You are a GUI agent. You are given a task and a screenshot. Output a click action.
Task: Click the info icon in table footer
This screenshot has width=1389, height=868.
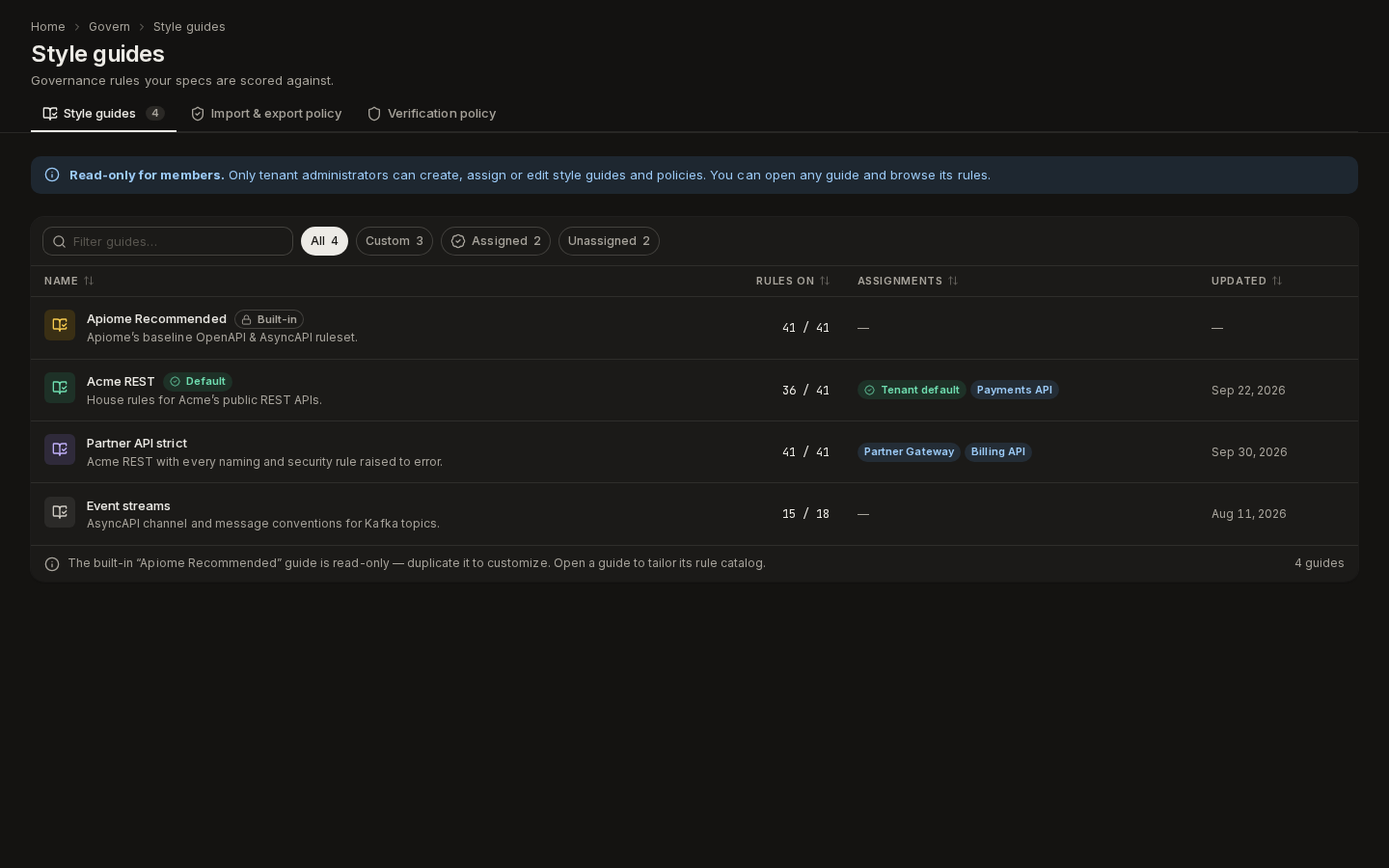click(x=52, y=564)
